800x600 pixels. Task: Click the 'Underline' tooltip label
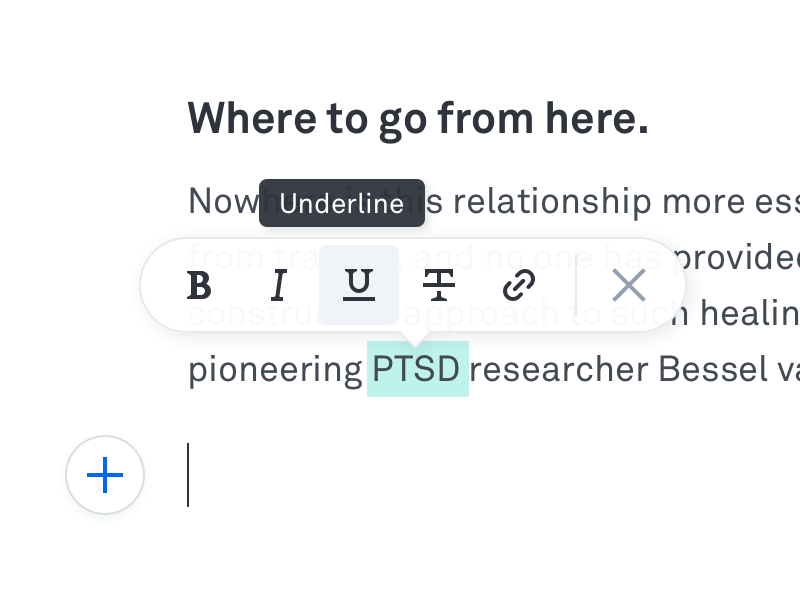(x=342, y=204)
